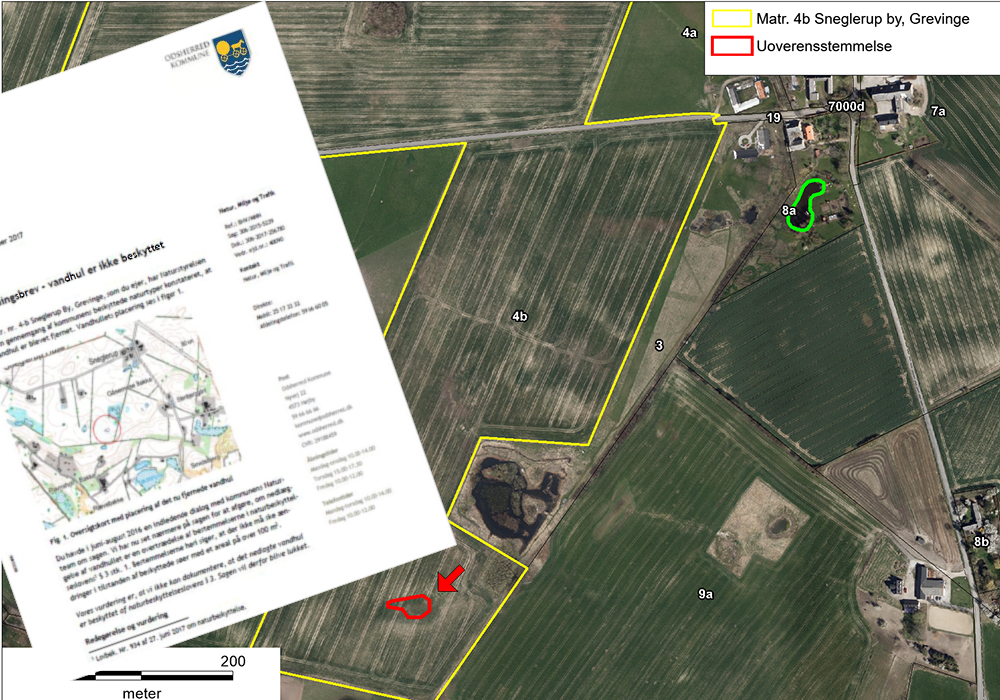1000x700 pixels.
Task: Select the parcel label 8b
Action: pos(981,541)
